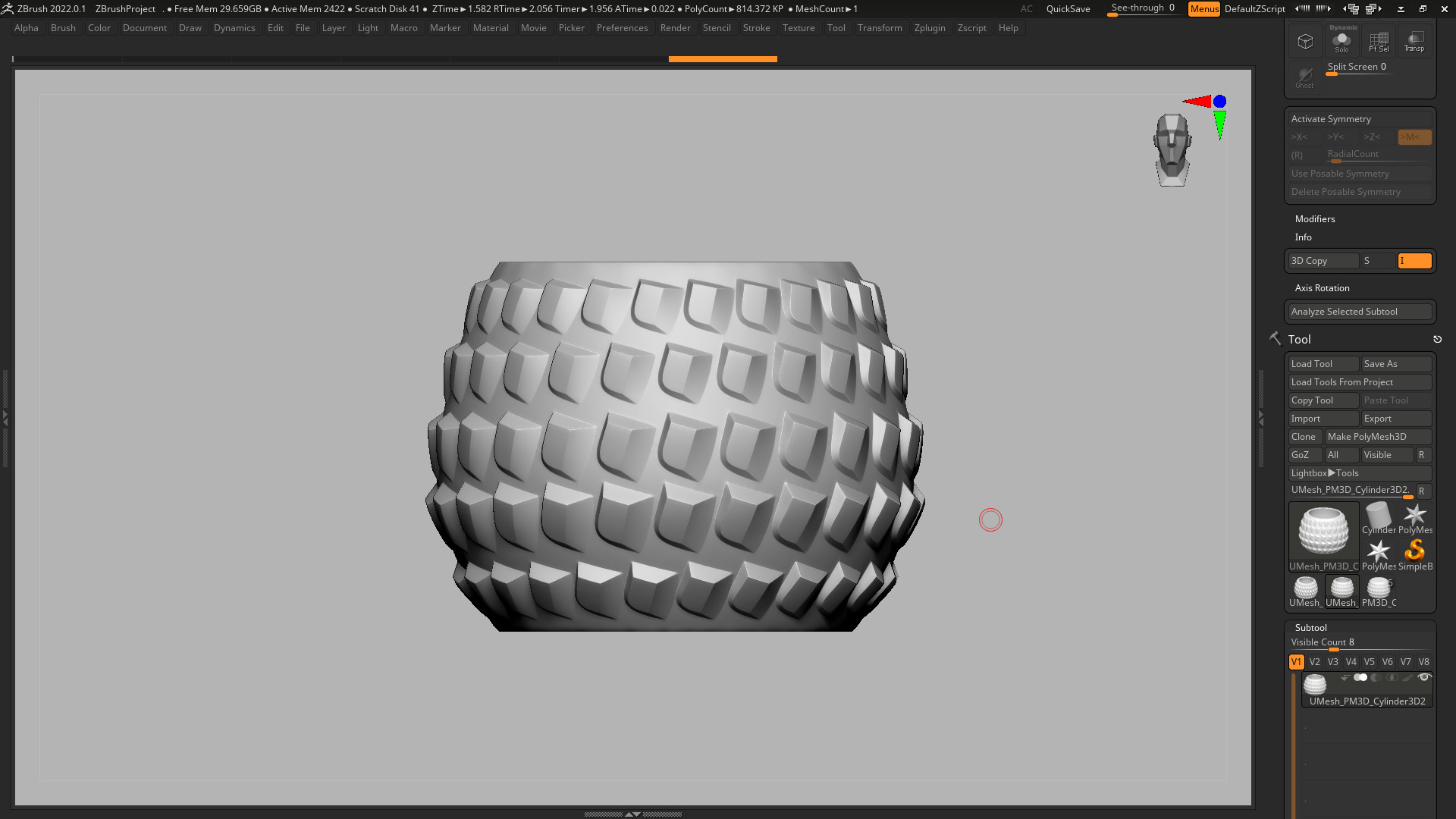Toggle >Z< symmetry axis
The image size is (1456, 819).
1377,137
